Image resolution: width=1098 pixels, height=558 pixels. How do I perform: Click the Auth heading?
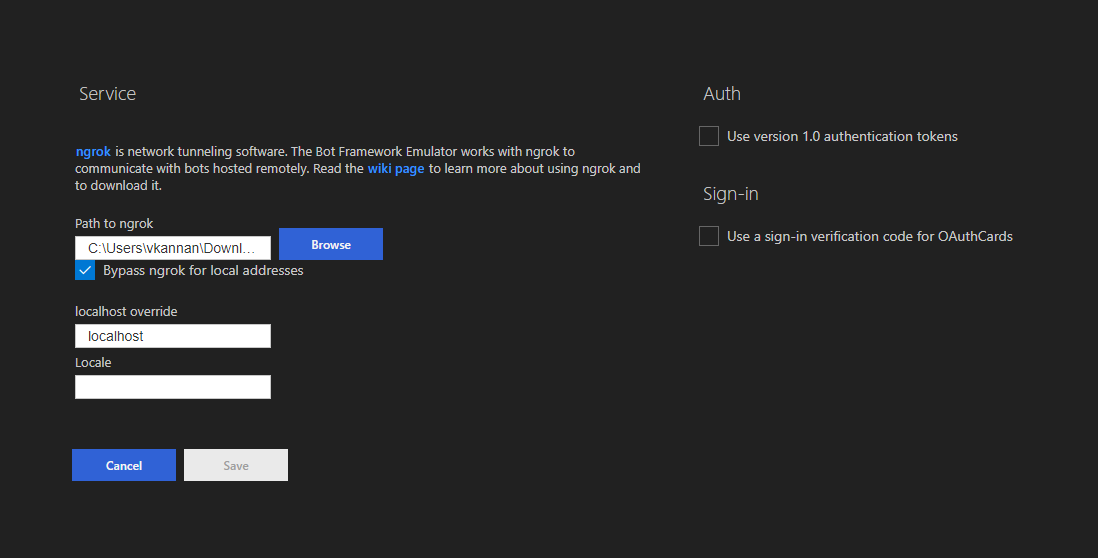(722, 94)
